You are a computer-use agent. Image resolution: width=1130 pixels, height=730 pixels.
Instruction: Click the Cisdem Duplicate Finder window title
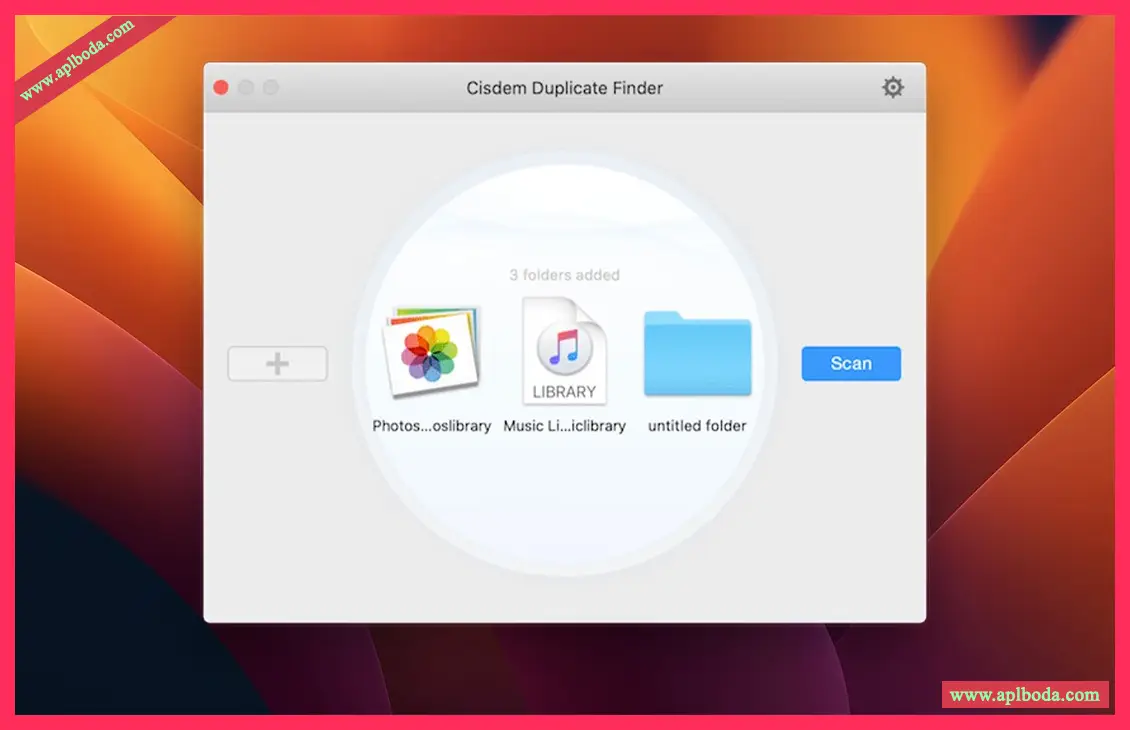564,88
